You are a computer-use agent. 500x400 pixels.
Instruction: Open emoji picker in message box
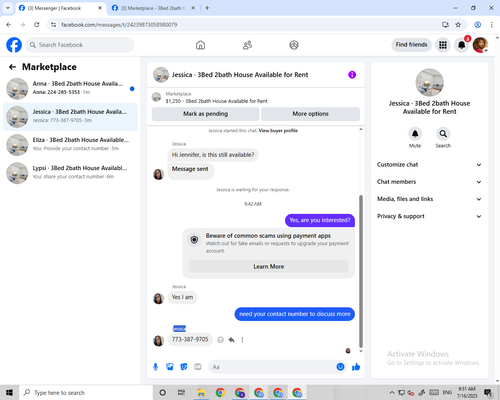tap(340, 367)
